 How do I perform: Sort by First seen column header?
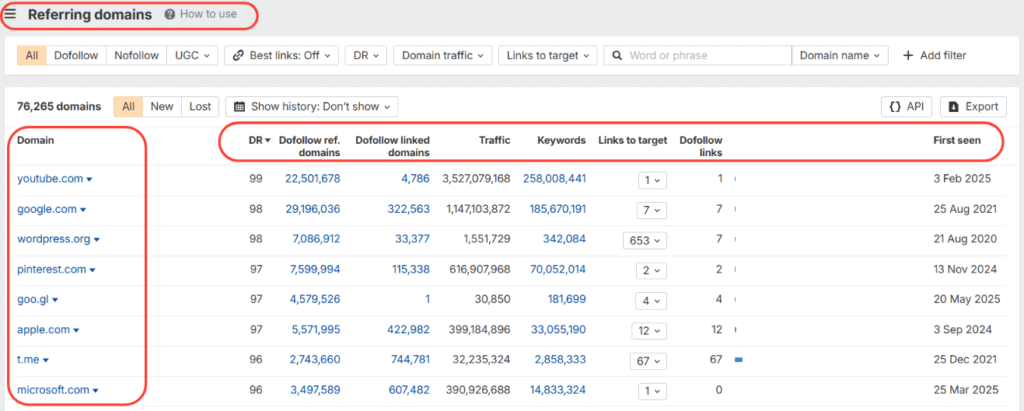pos(957,140)
